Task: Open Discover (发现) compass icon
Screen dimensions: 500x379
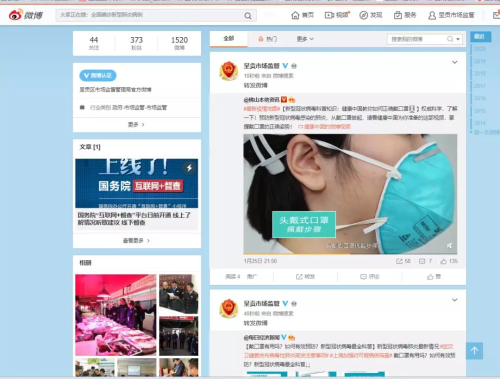Action: pyautogui.click(x=363, y=15)
